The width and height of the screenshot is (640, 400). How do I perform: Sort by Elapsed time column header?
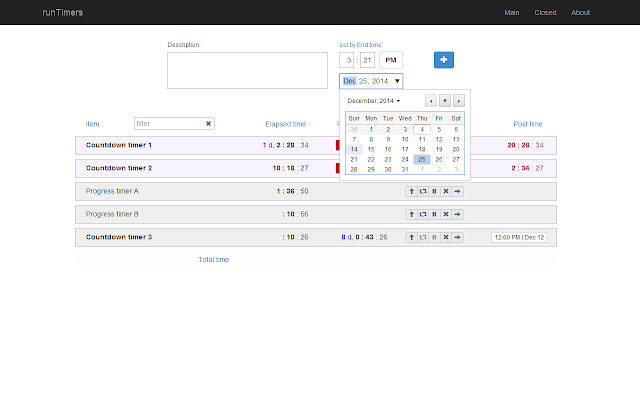click(285, 124)
